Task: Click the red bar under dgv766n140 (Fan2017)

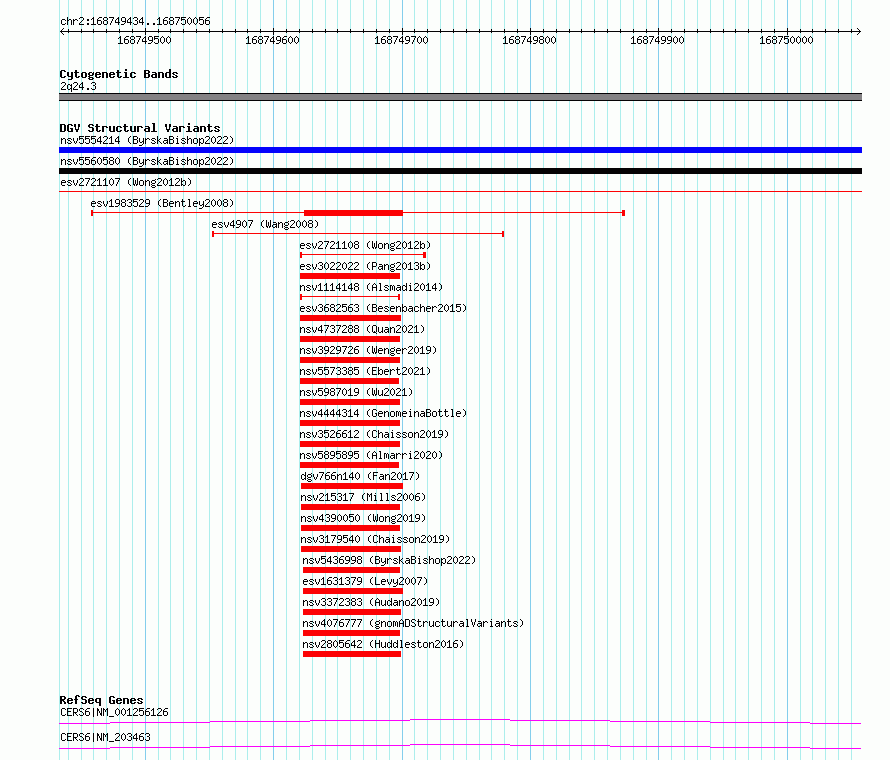Action: (x=351, y=486)
